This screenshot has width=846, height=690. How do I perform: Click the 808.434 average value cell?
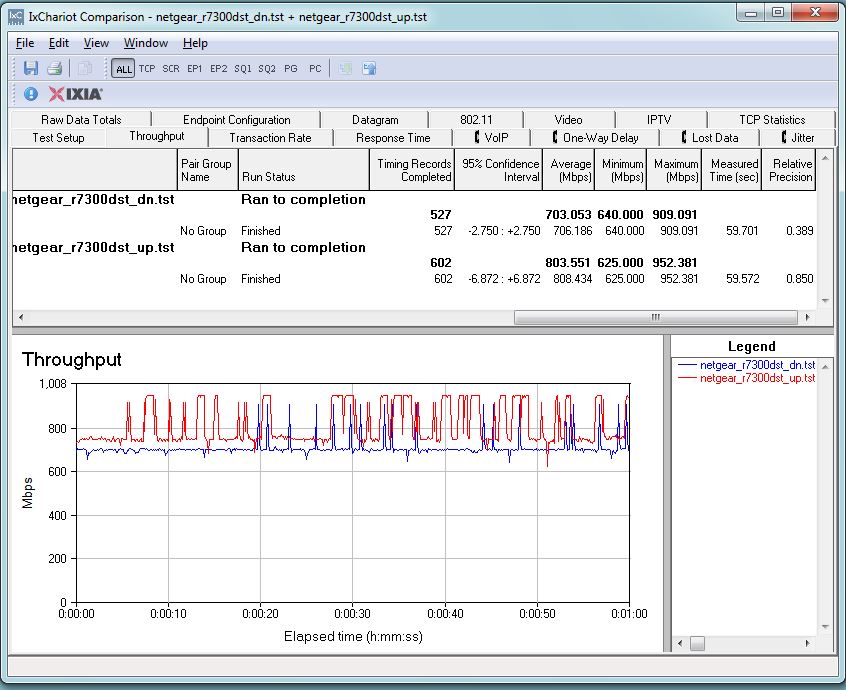tap(572, 279)
